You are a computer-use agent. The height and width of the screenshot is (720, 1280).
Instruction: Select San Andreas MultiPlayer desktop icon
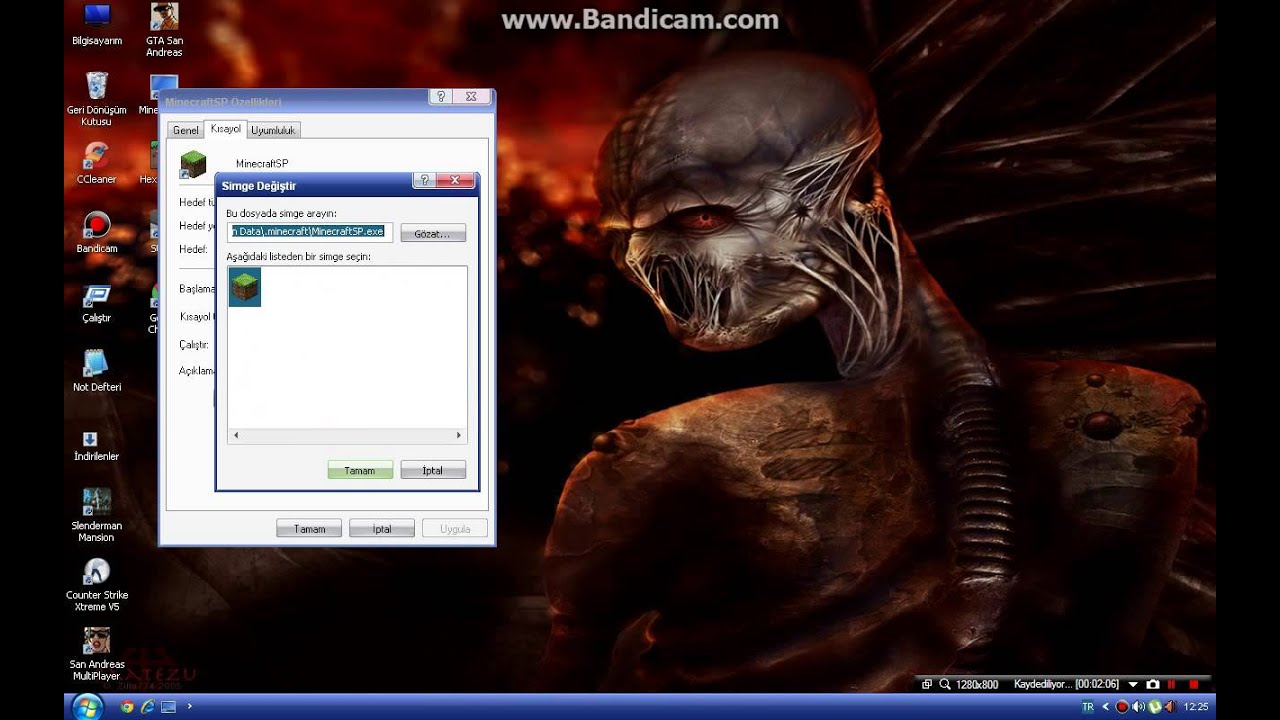coord(97,654)
